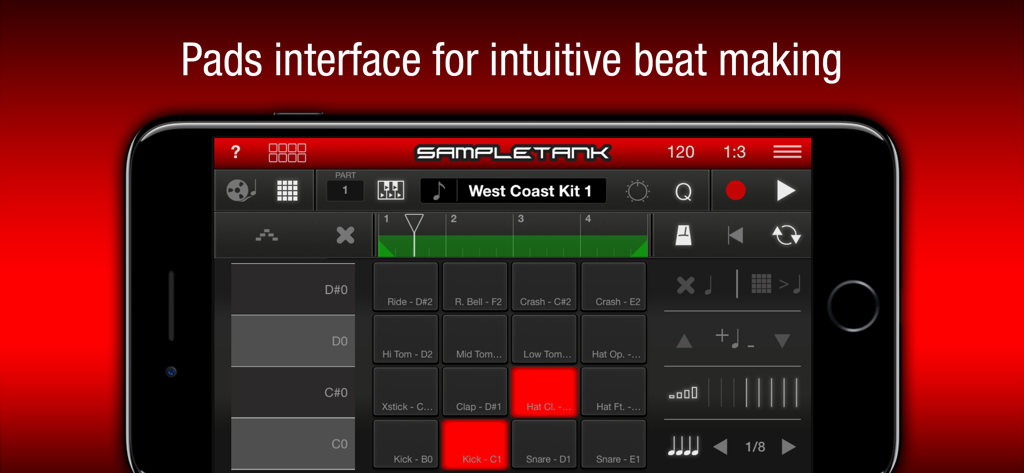
Task: Click bar 3 in the green timeline
Action: point(547,235)
